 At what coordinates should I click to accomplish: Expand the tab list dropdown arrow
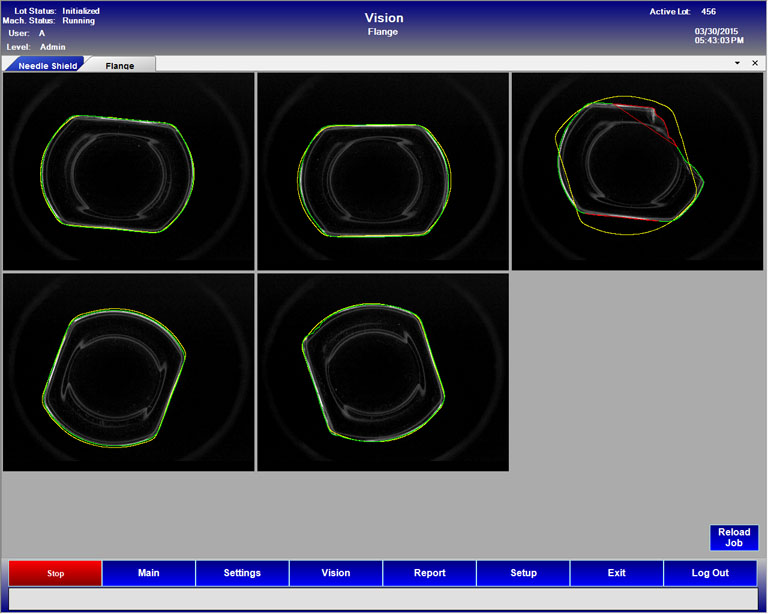737,63
